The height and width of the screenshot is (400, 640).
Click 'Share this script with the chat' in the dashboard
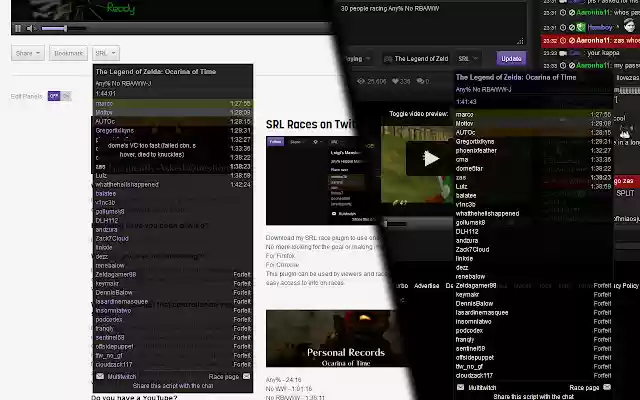click(533, 397)
